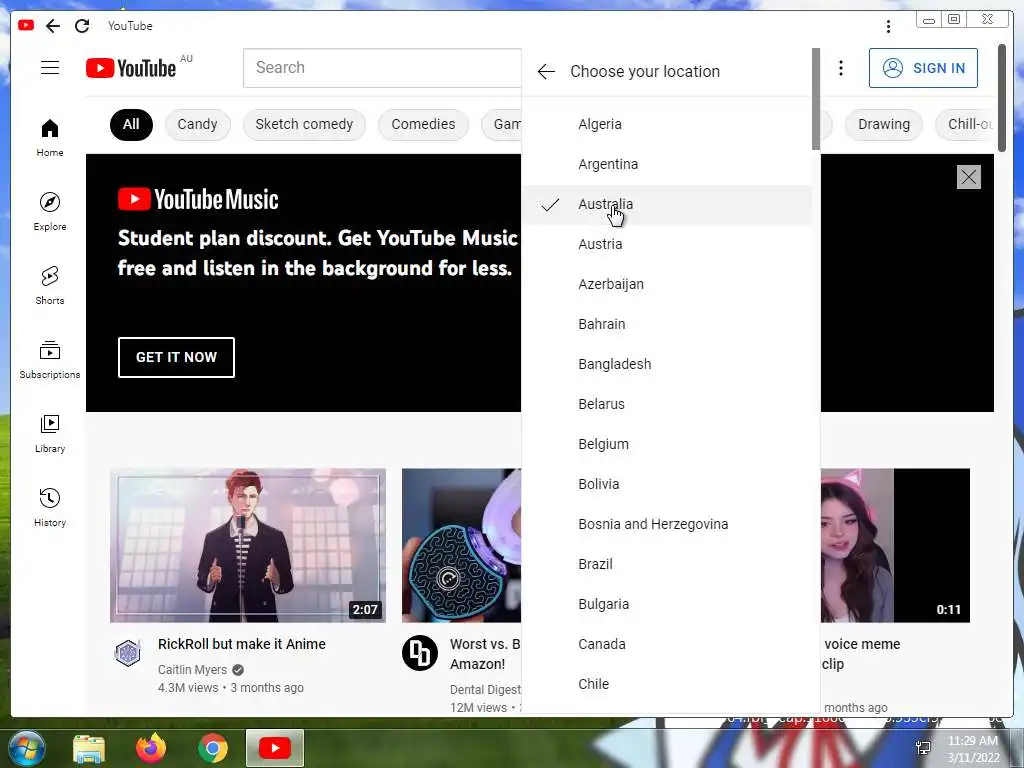Click the Search input field
The height and width of the screenshot is (768, 1024).
click(x=383, y=68)
